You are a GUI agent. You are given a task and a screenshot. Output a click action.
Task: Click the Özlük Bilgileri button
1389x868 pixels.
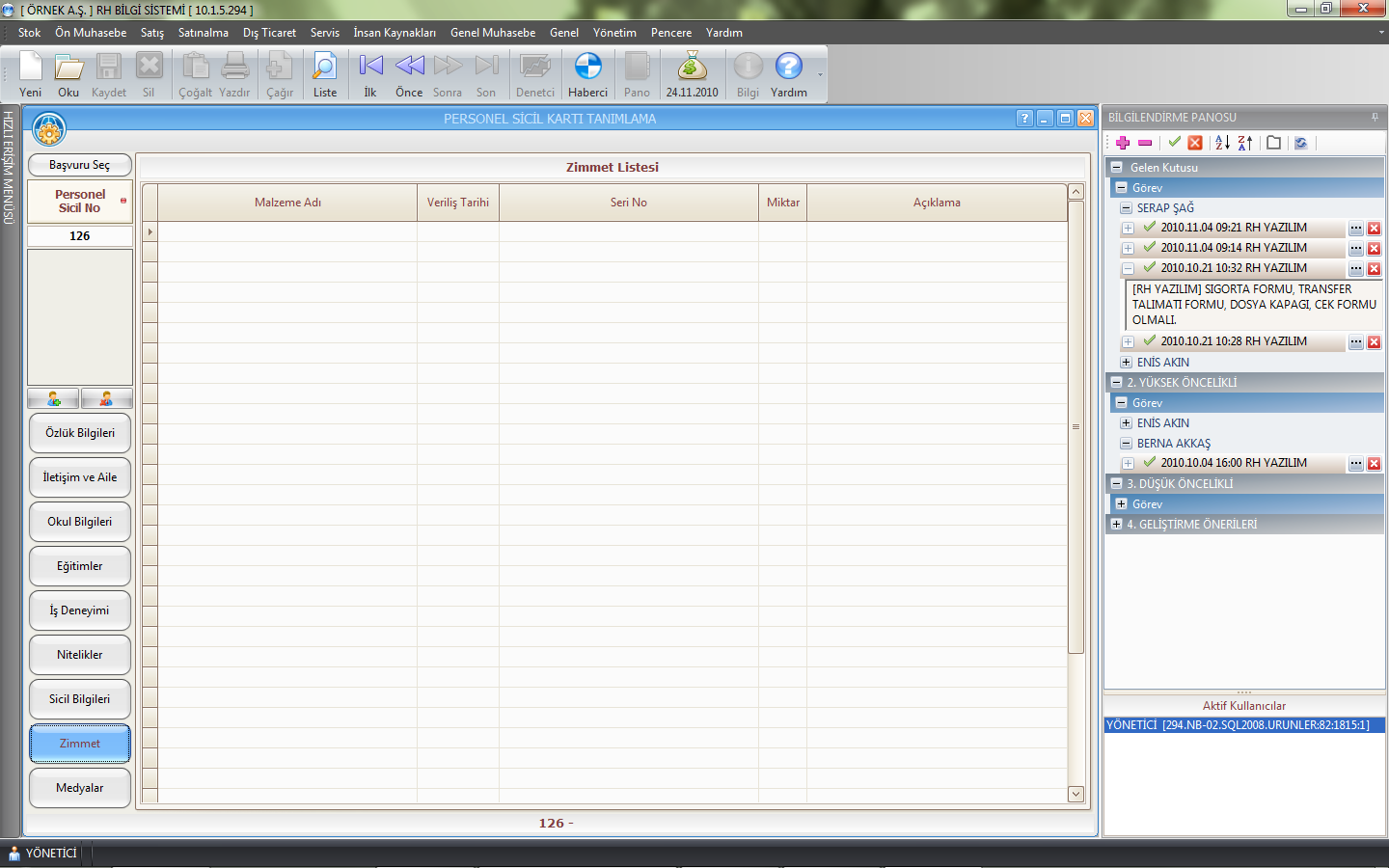(x=80, y=433)
